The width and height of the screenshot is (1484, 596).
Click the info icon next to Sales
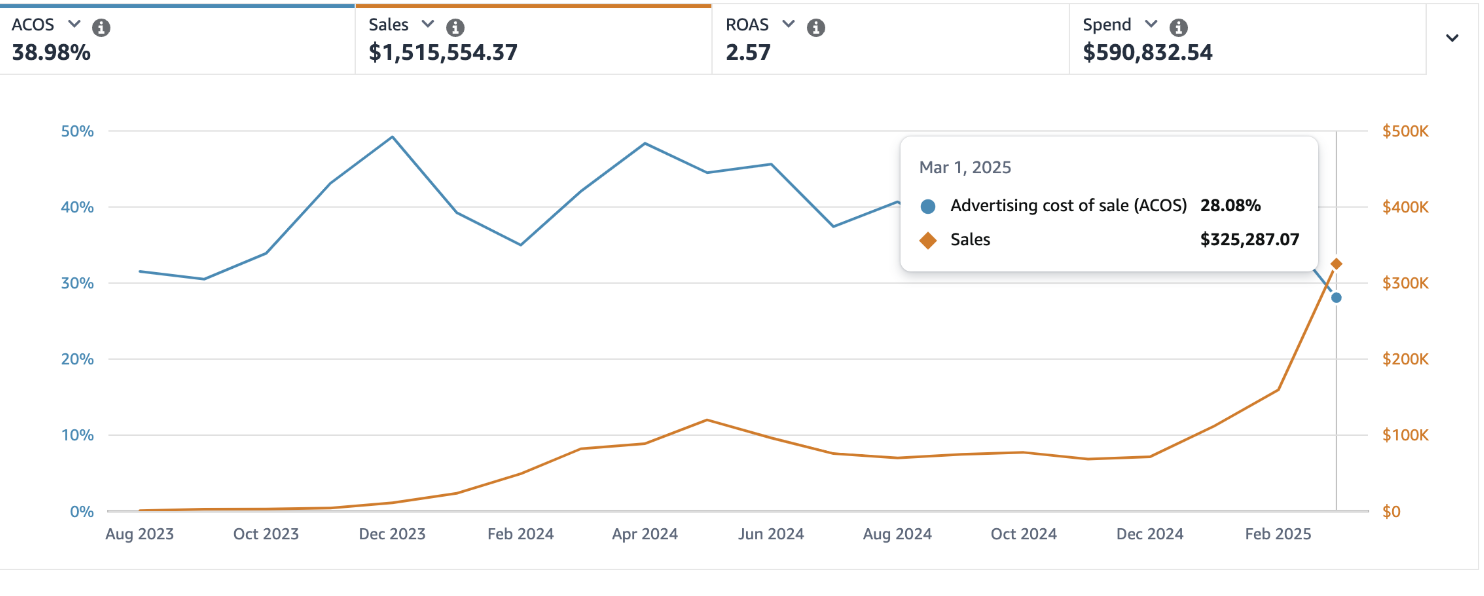pos(455,27)
